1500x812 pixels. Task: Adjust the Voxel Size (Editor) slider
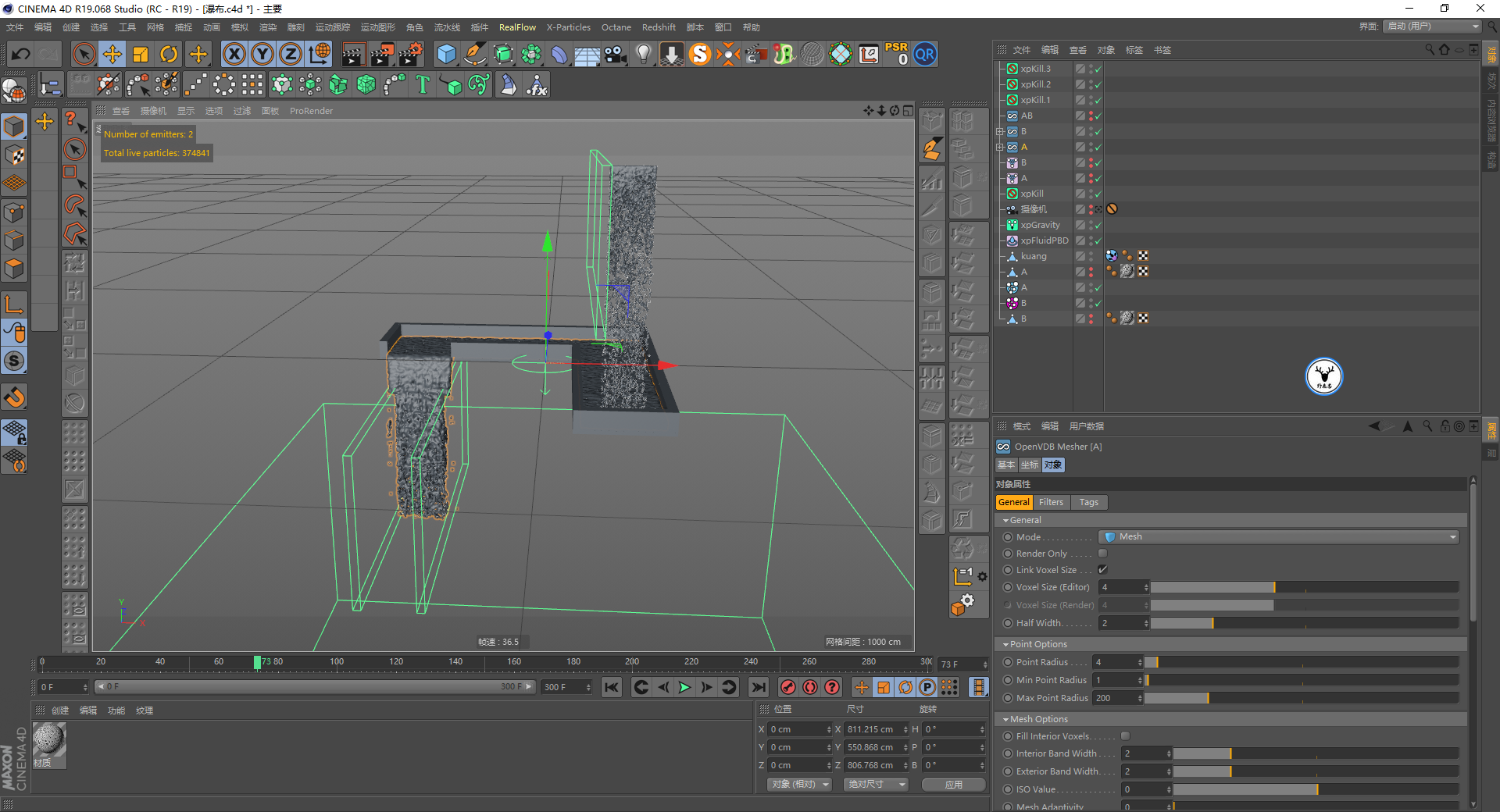1273,587
